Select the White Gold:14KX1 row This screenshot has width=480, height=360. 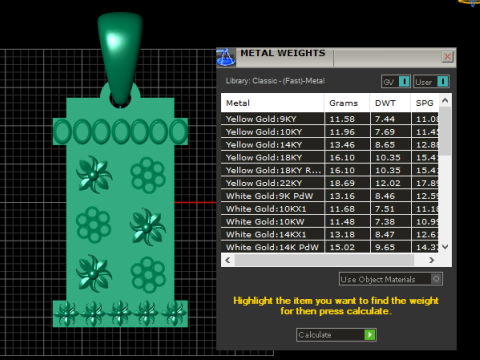click(330, 234)
